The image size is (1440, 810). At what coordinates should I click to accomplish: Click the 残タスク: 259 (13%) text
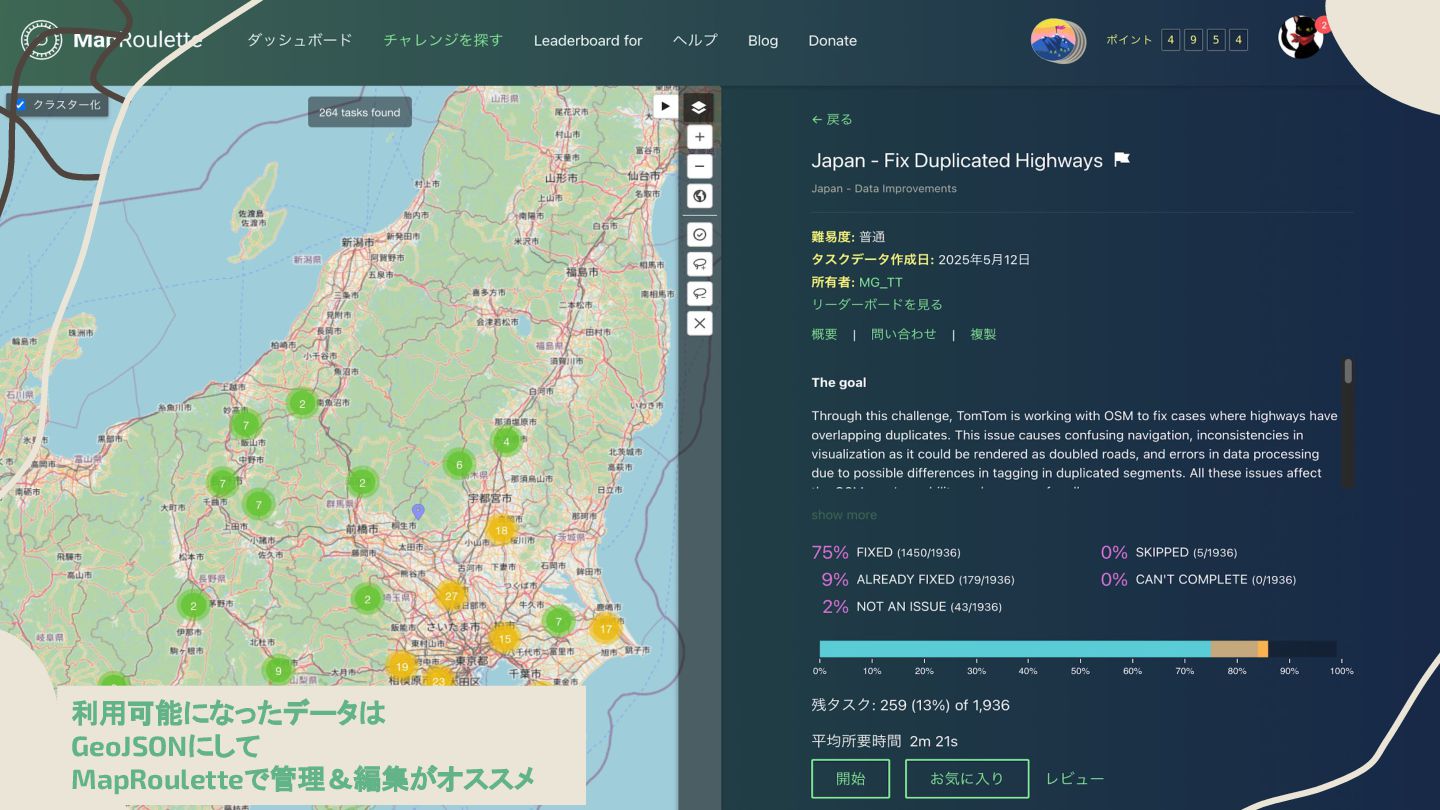click(910, 705)
